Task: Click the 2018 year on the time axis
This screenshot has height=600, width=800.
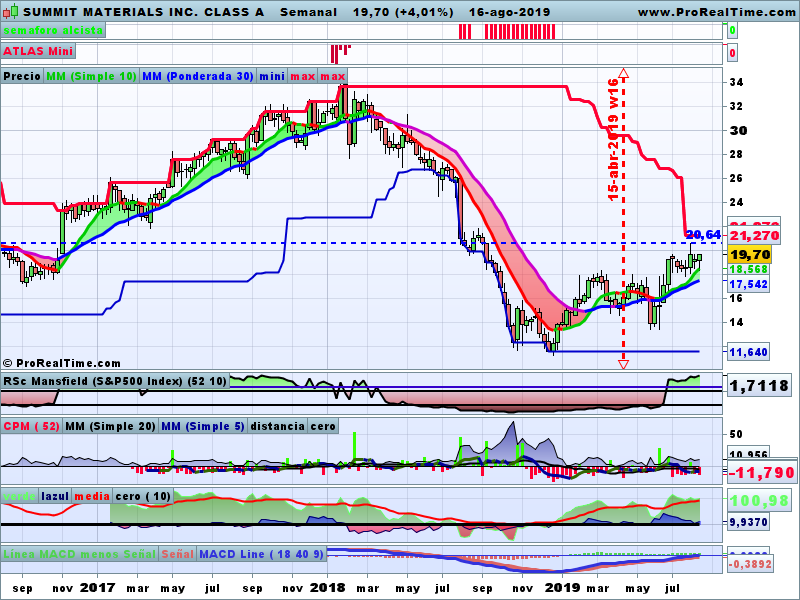Action: point(327,588)
